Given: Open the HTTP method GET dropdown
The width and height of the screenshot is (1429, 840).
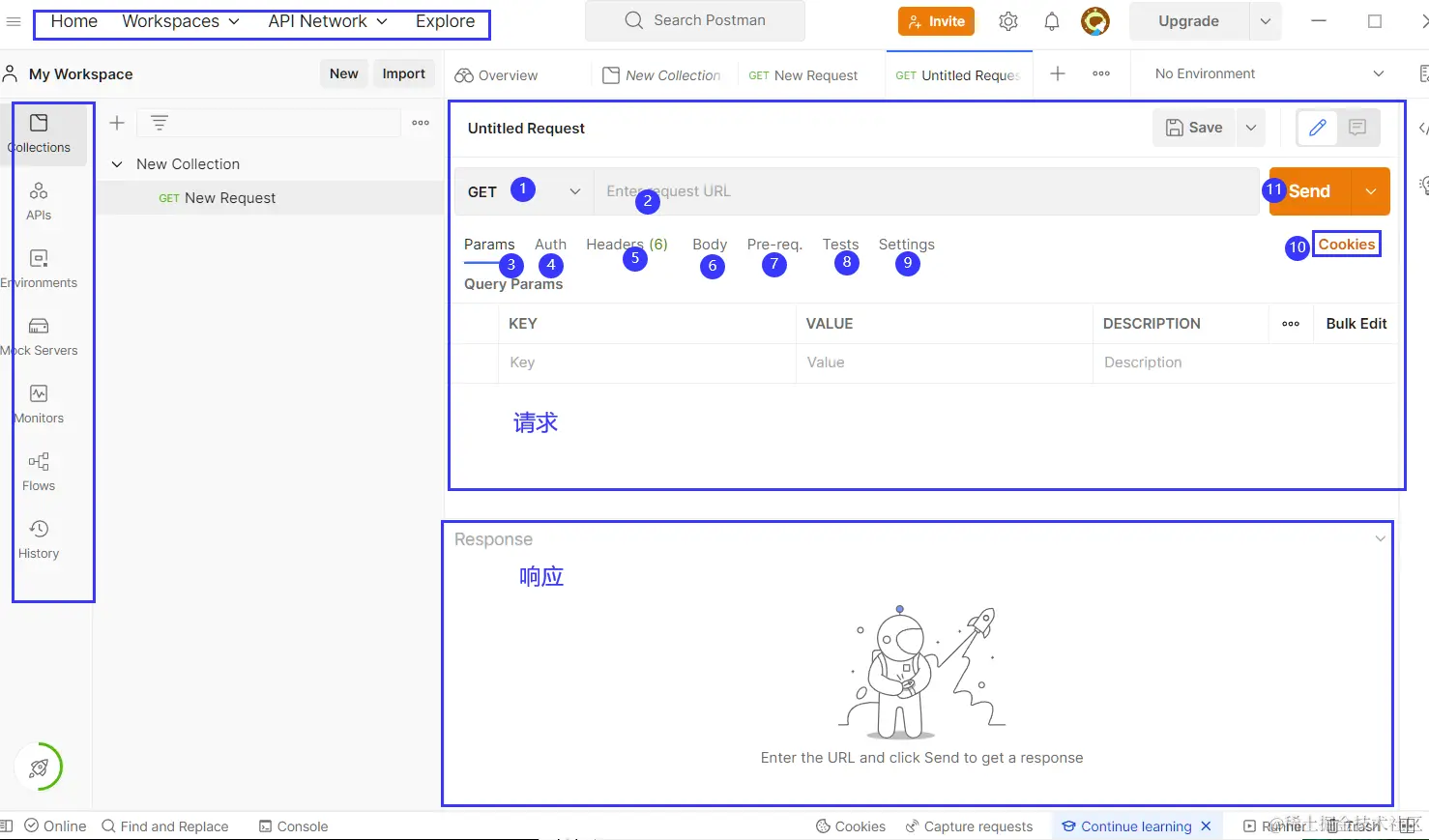Looking at the screenshot, I should [524, 191].
